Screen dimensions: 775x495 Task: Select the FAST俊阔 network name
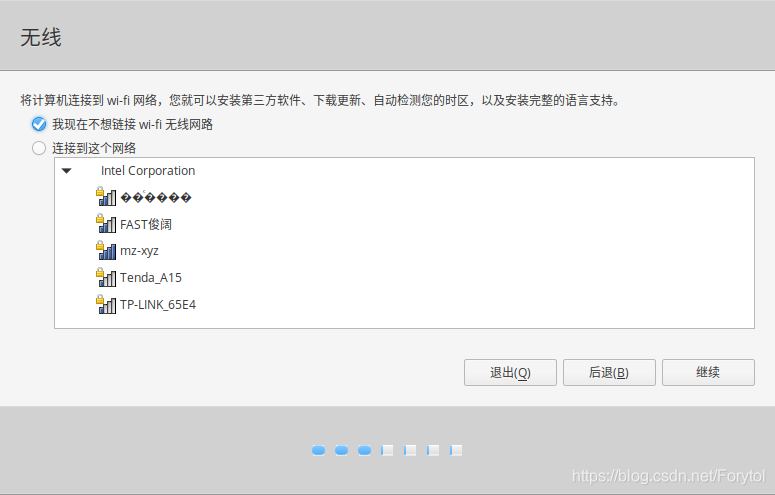[146, 225]
